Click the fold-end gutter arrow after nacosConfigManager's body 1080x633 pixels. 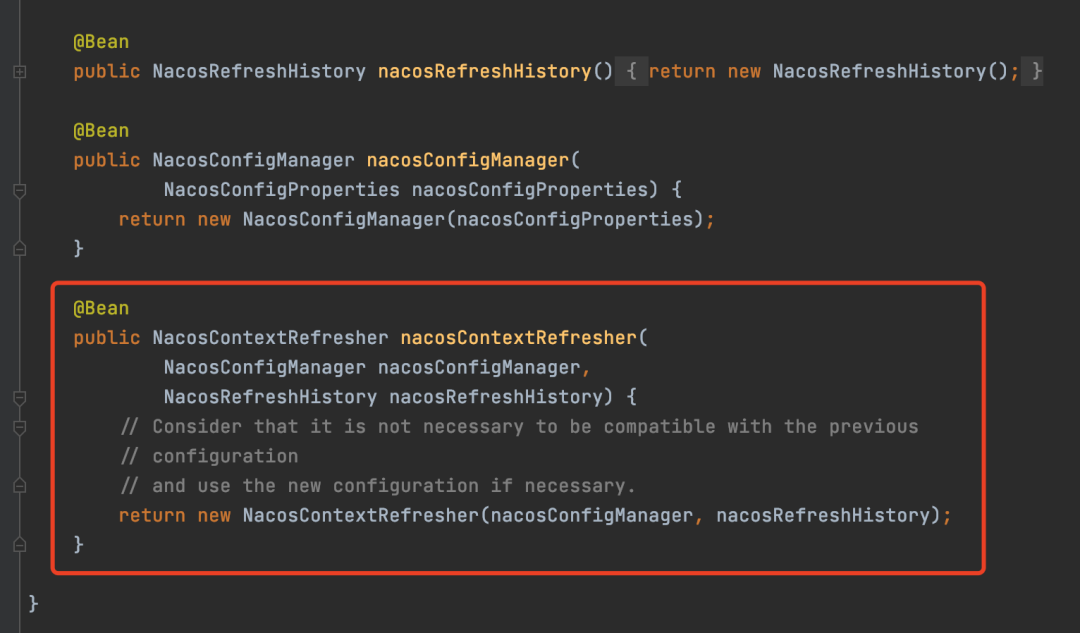click(19, 248)
